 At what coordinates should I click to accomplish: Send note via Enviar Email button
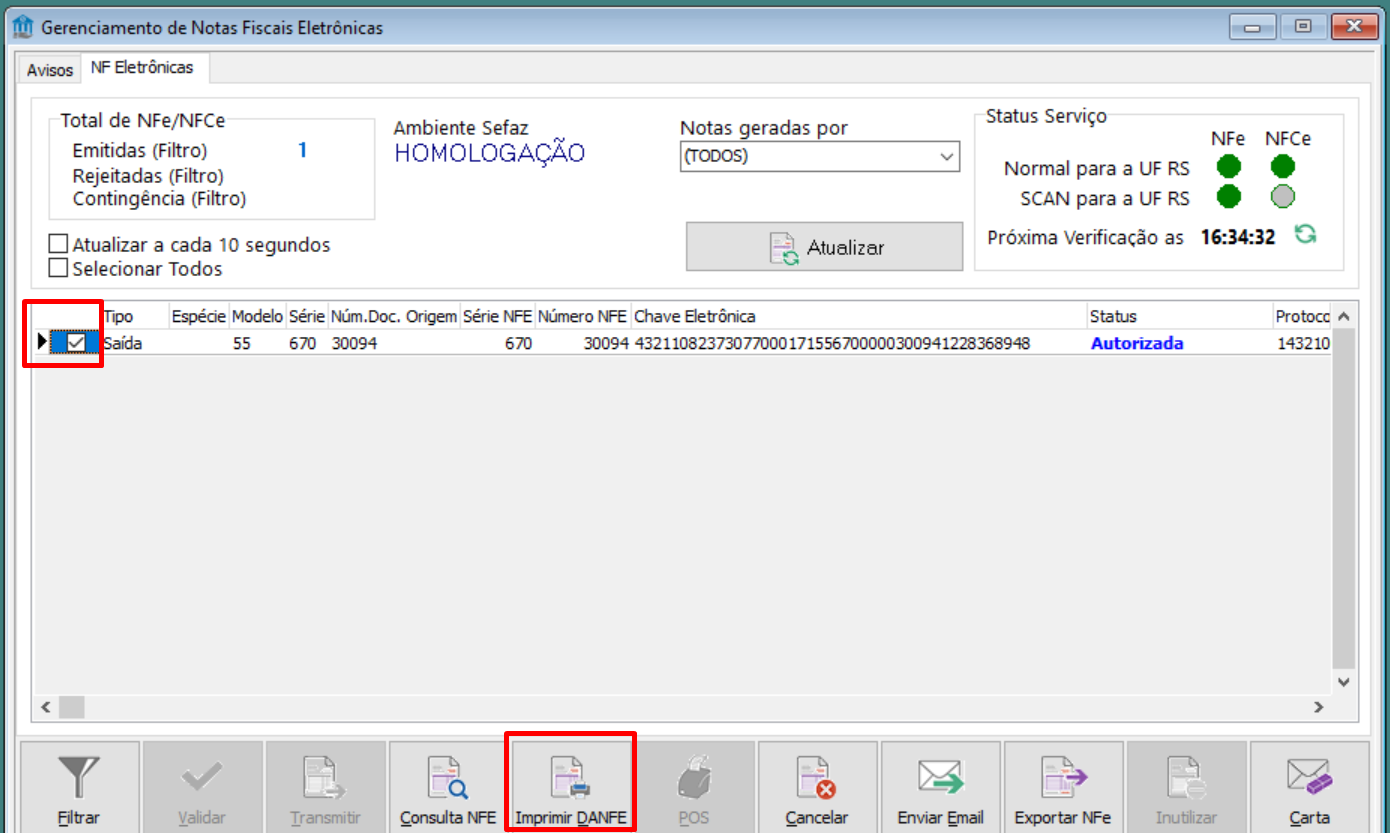click(940, 787)
